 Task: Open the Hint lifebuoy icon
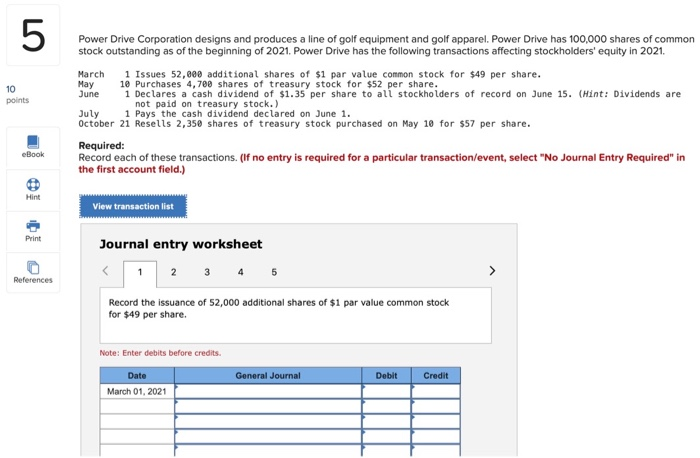pyautogui.click(x=33, y=184)
